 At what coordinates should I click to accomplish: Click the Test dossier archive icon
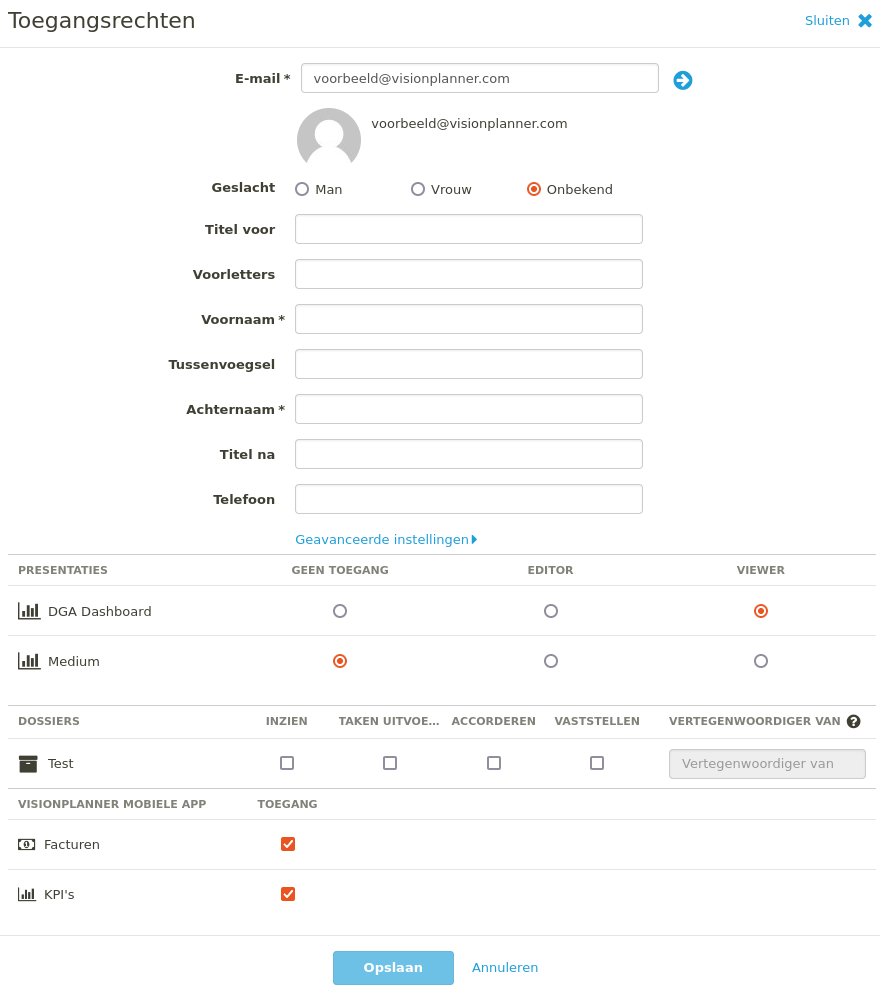[x=28, y=764]
